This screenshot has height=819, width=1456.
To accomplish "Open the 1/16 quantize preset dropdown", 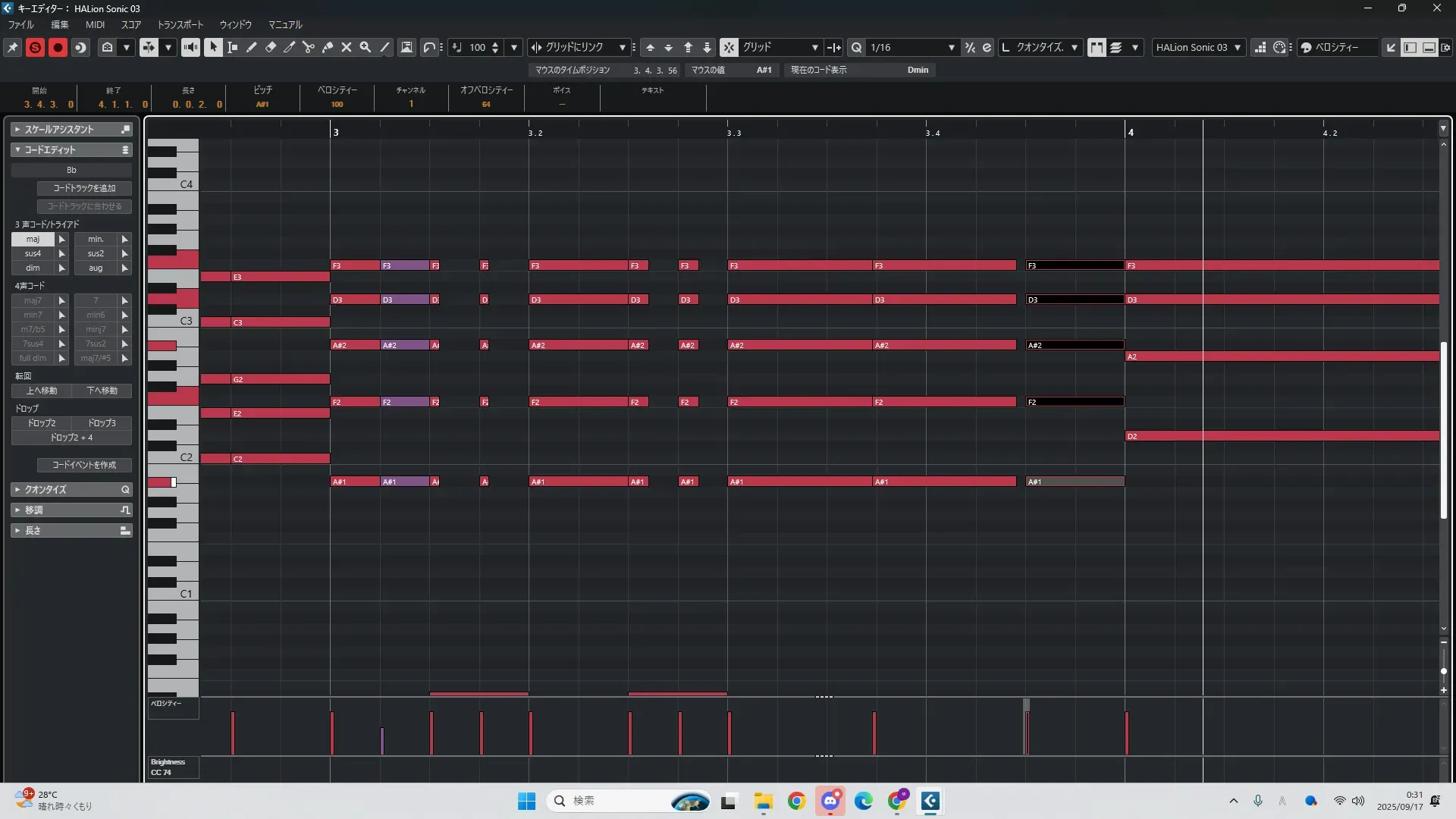I will tap(951, 47).
